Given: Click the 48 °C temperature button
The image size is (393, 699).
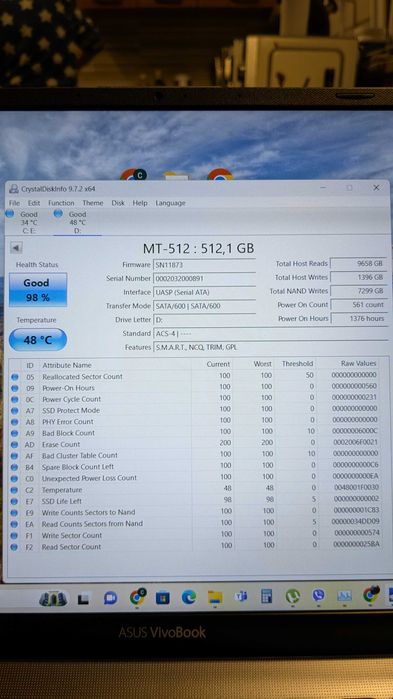Looking at the screenshot, I should tap(38, 340).
